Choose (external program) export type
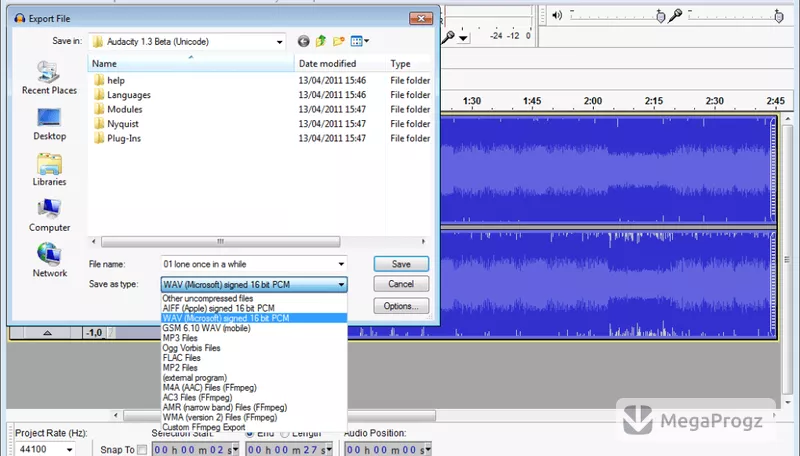The image size is (800, 456). (x=254, y=377)
